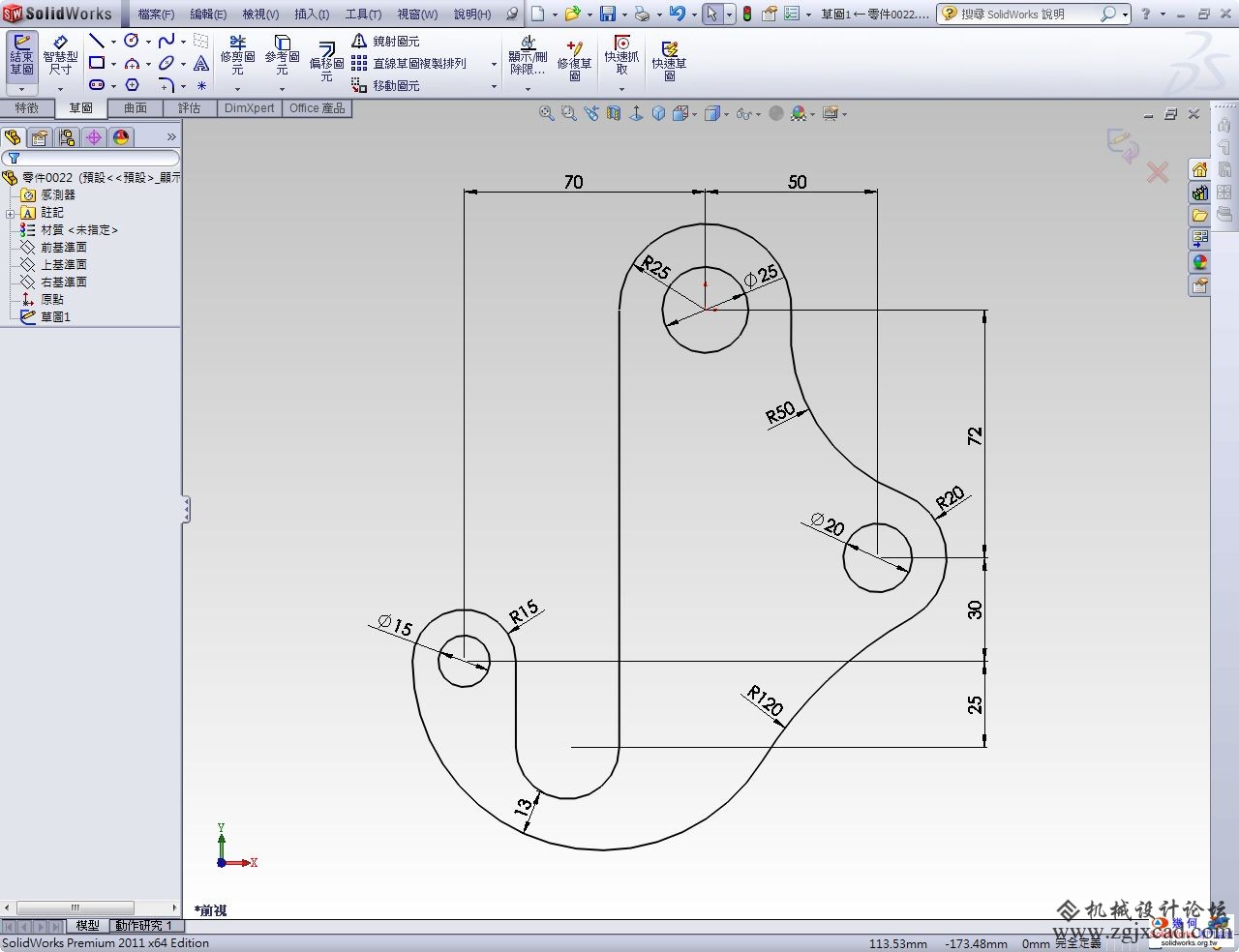Open dropdown under 結束草圖 button
The height and width of the screenshot is (952, 1239).
coord(22,88)
